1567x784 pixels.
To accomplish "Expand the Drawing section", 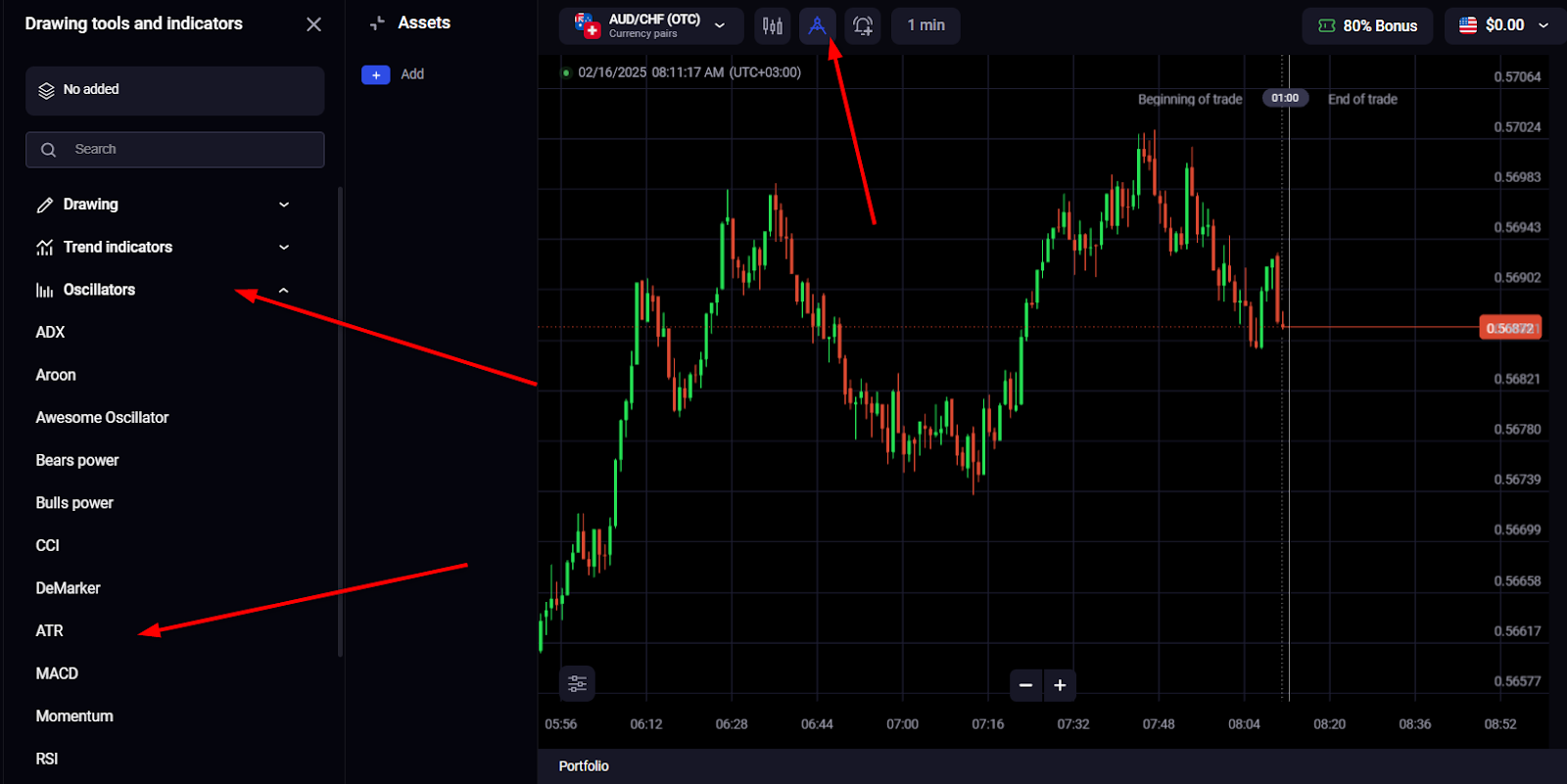I will 164,205.
